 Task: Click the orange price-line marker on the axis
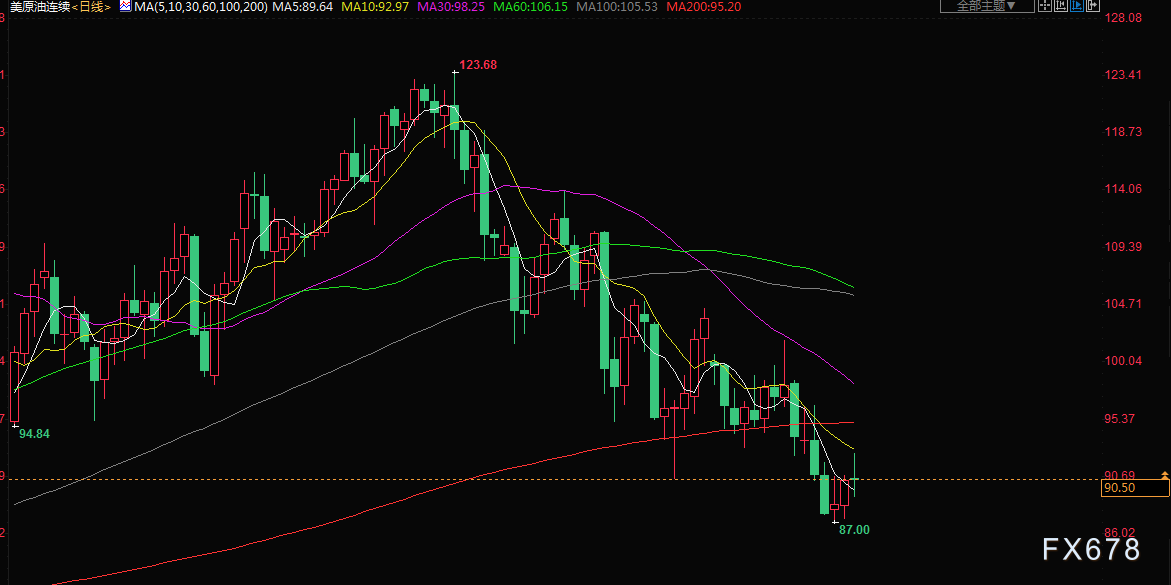click(1164, 475)
